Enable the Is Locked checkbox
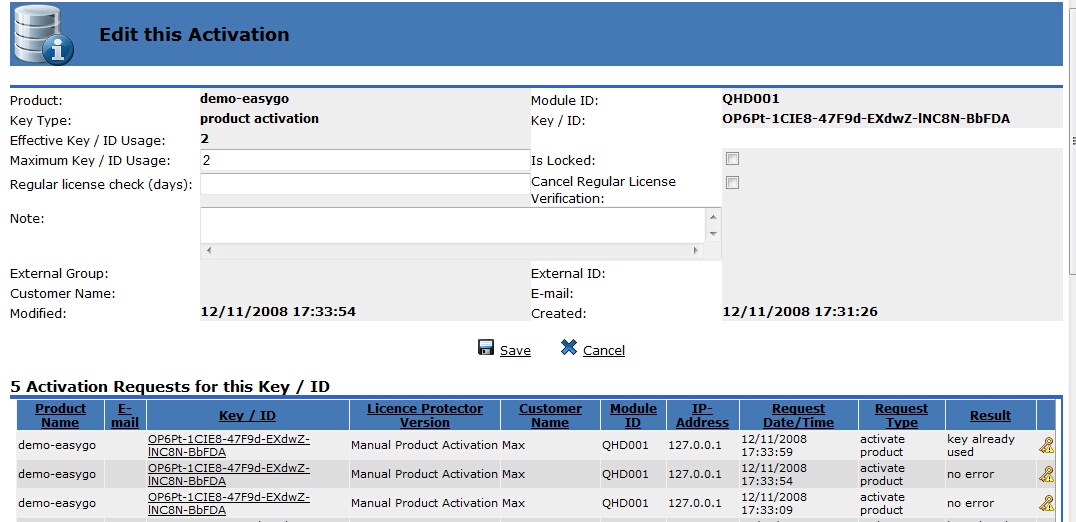Screen dimensions: 1076x522 pyautogui.click(x=732, y=159)
